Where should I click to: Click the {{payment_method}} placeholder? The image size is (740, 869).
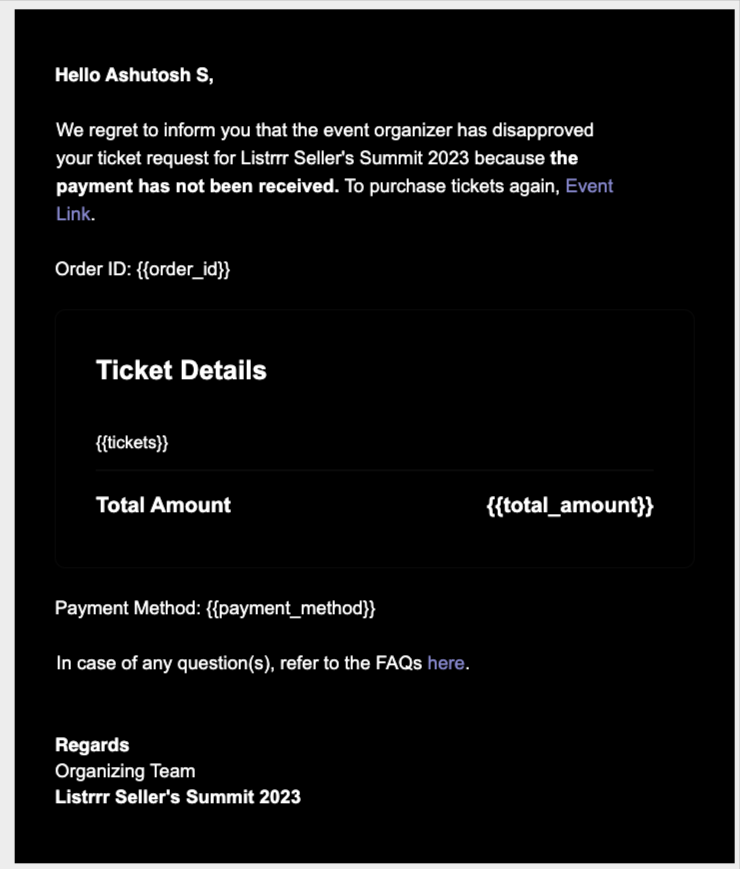pos(290,608)
